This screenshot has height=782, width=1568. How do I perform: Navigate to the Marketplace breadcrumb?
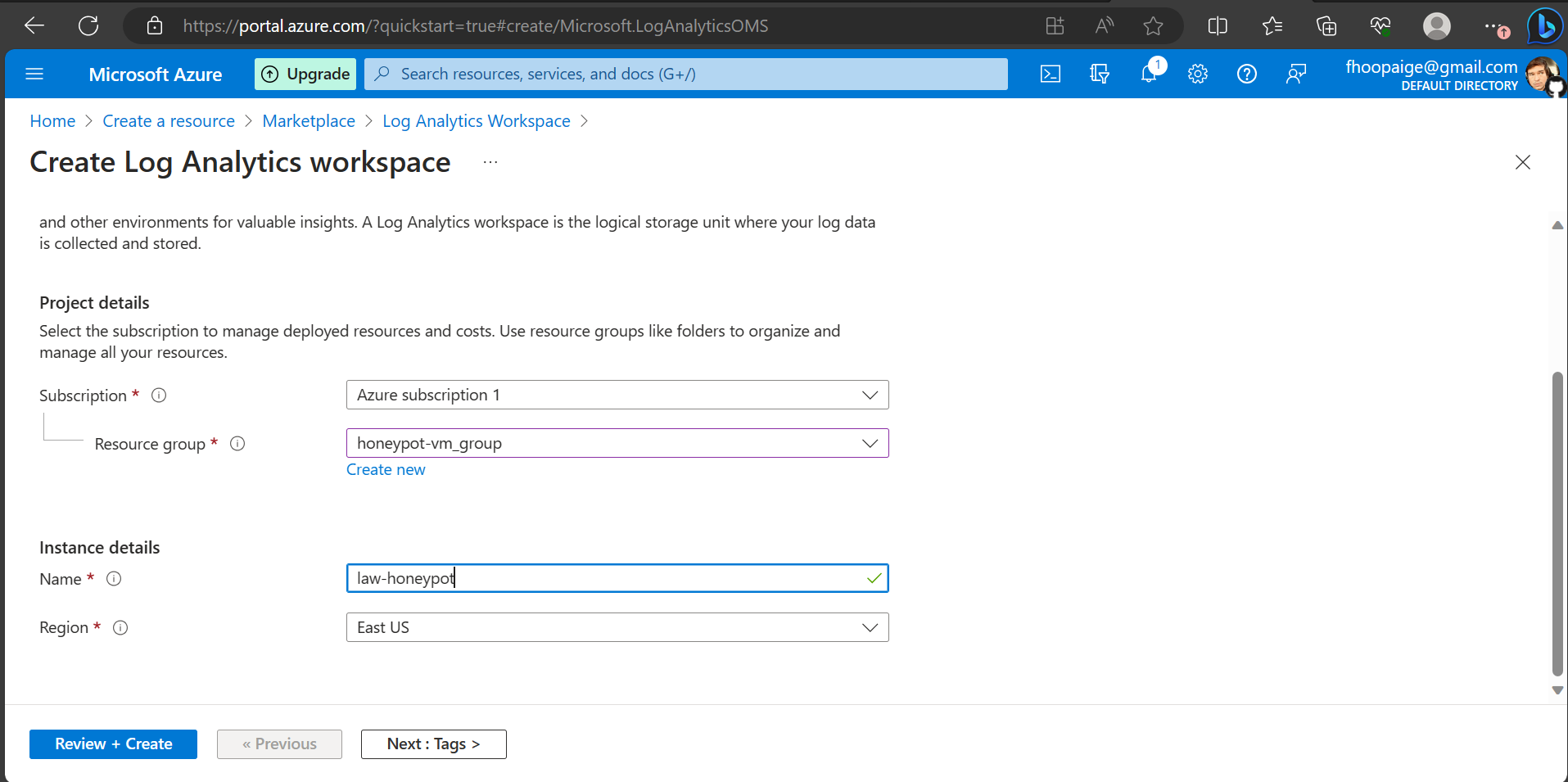pos(308,120)
